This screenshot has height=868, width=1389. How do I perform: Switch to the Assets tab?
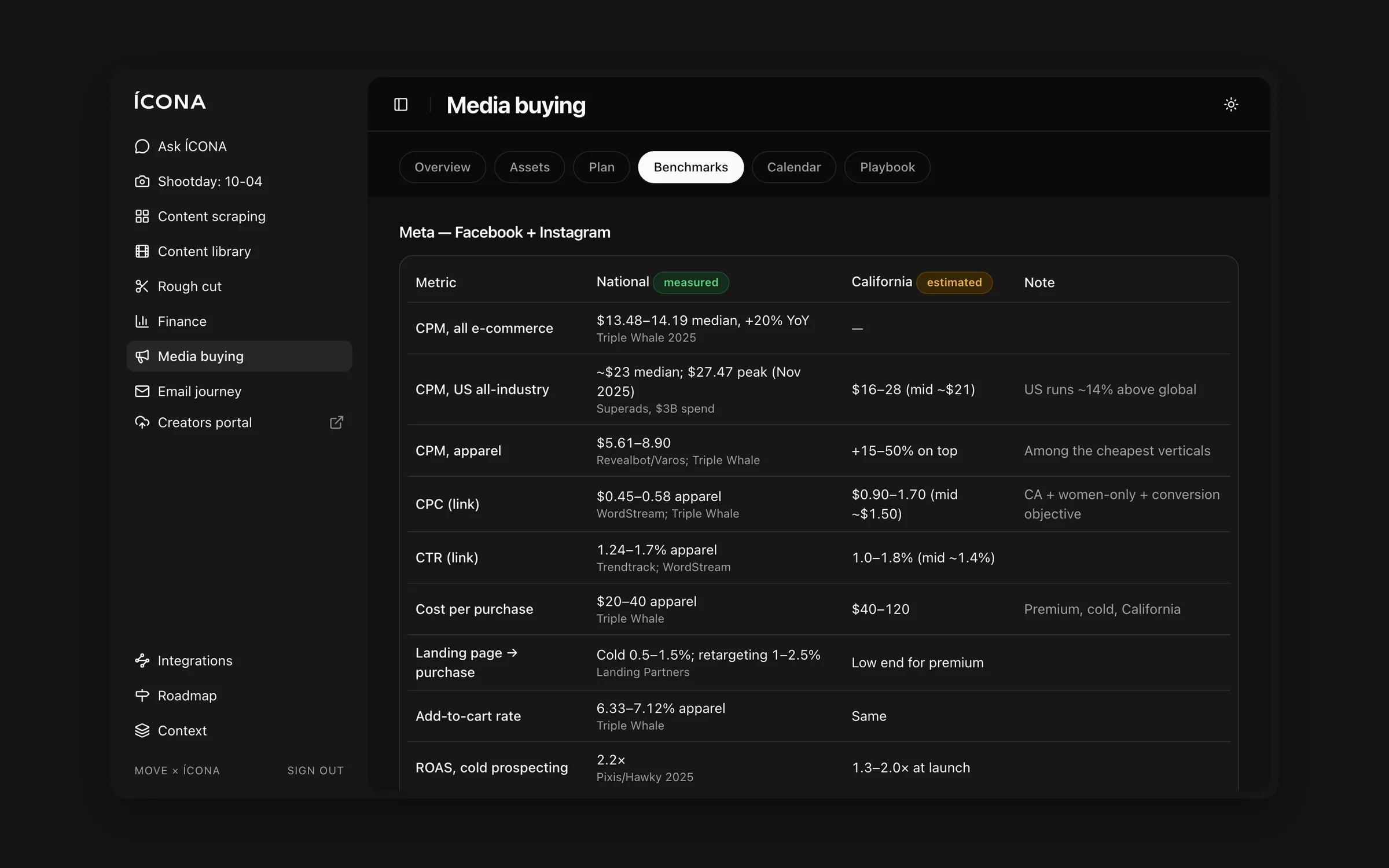530,167
